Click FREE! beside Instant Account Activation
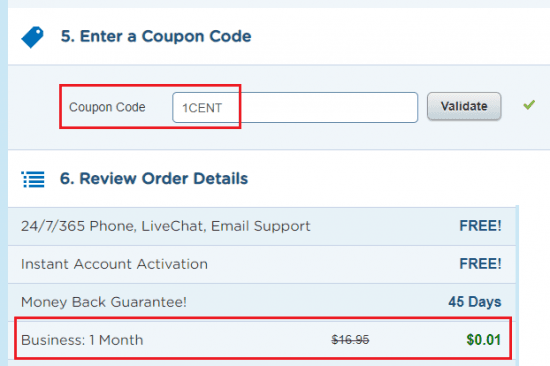Screen dimensions: 550x366 (x=480, y=264)
